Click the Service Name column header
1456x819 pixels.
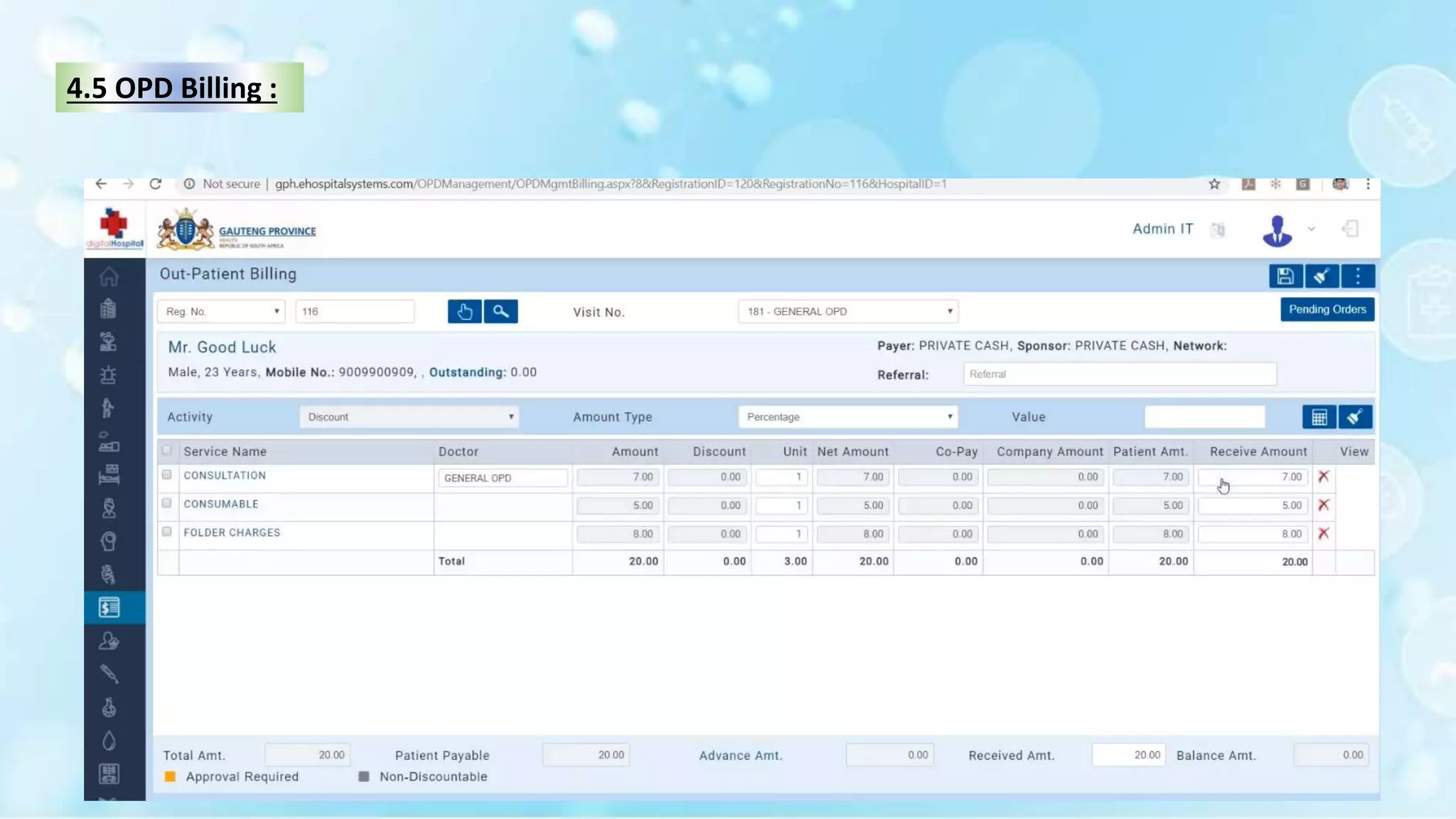click(x=225, y=451)
